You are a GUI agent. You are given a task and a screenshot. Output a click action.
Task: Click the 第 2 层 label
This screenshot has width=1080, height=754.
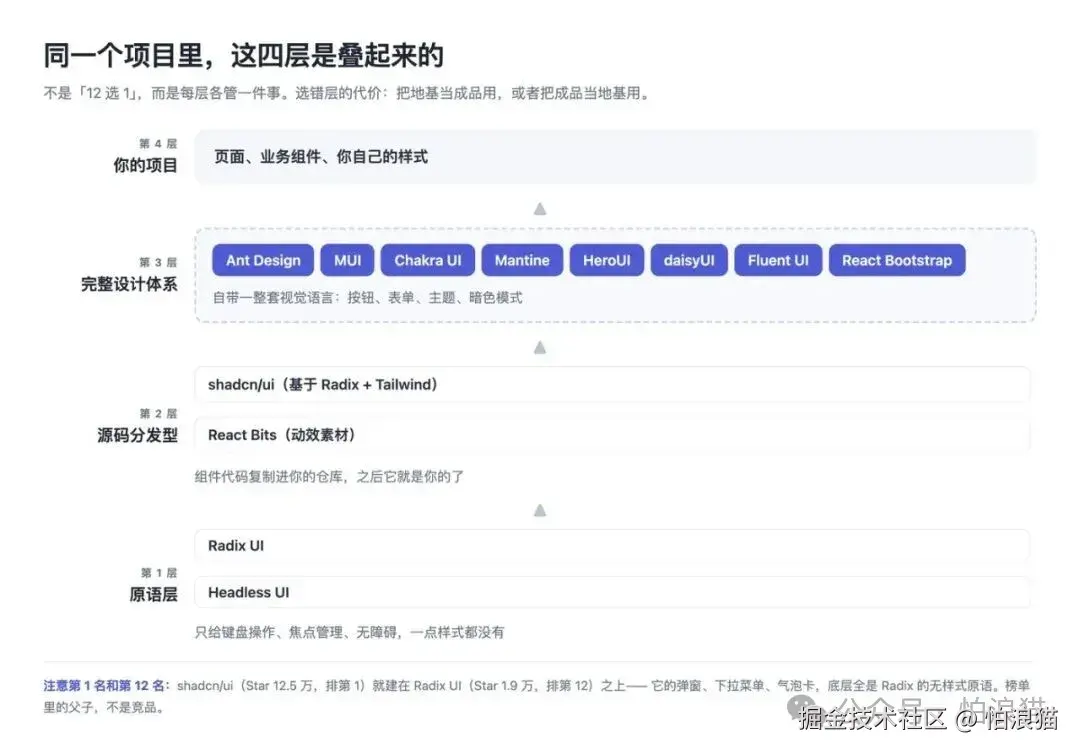tap(158, 413)
